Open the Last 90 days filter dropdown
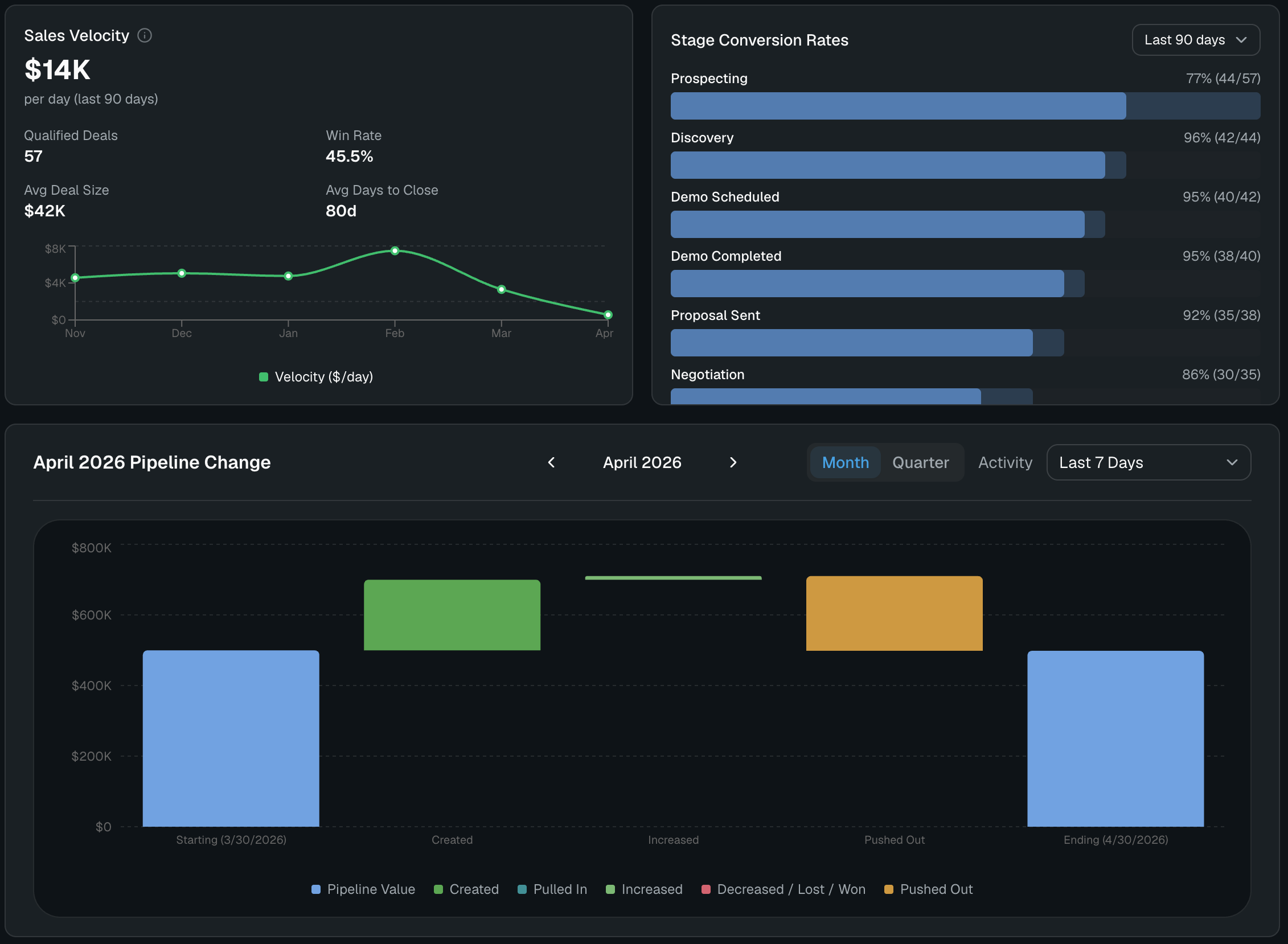This screenshot has width=1288, height=944. pos(1195,39)
